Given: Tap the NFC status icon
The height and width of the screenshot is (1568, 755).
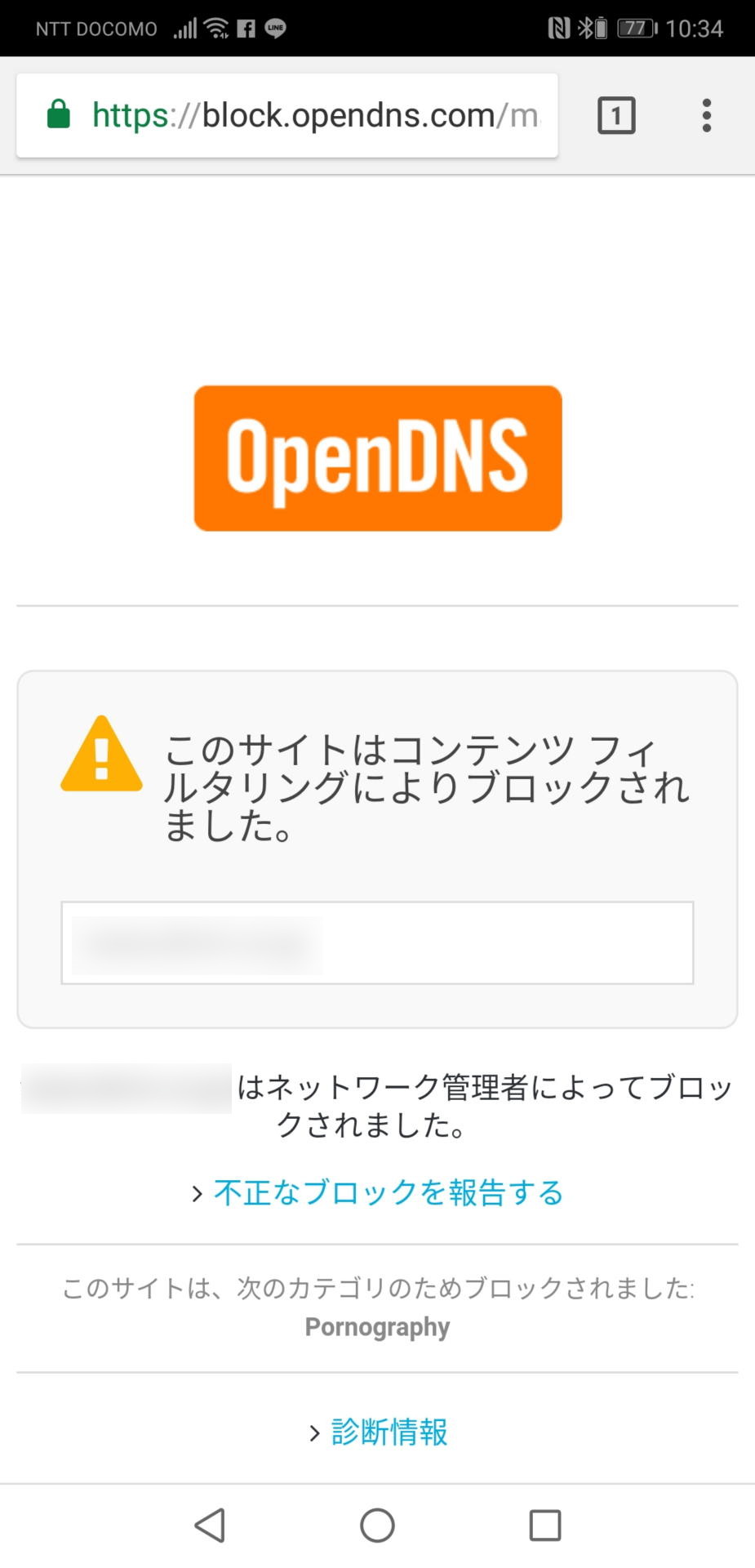Looking at the screenshot, I should (x=558, y=29).
